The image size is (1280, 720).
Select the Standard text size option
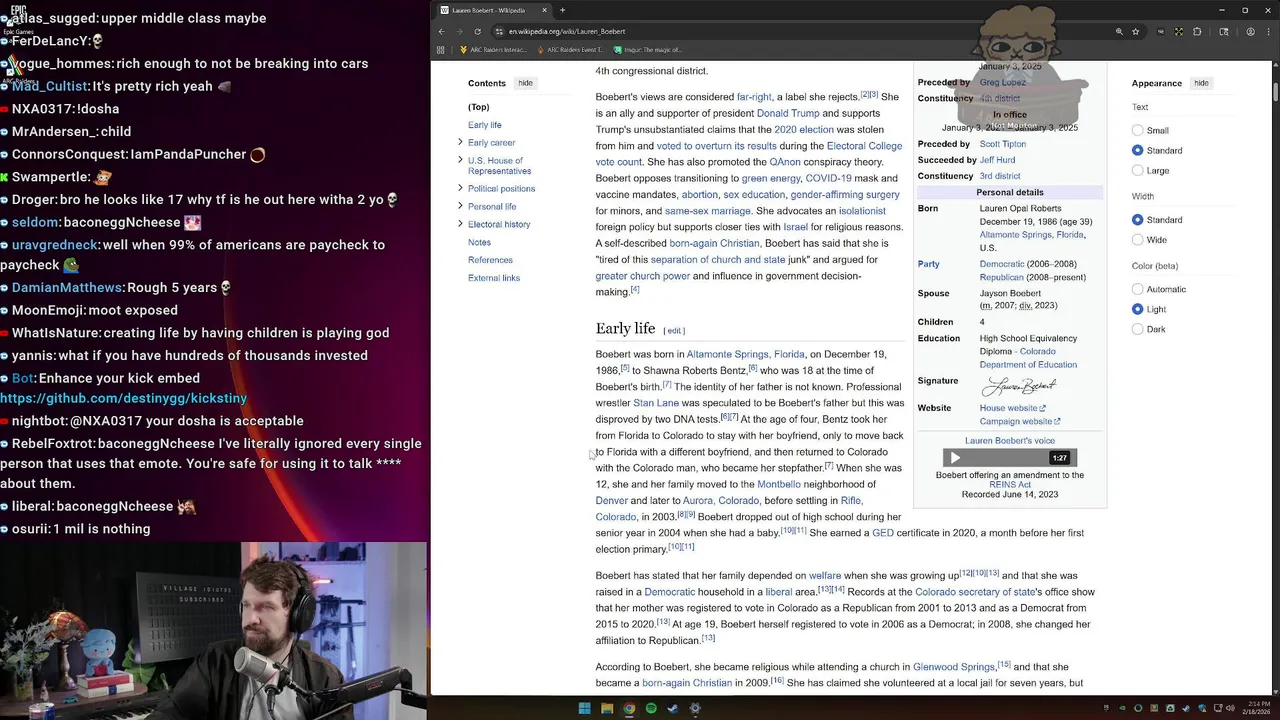tap(1137, 150)
